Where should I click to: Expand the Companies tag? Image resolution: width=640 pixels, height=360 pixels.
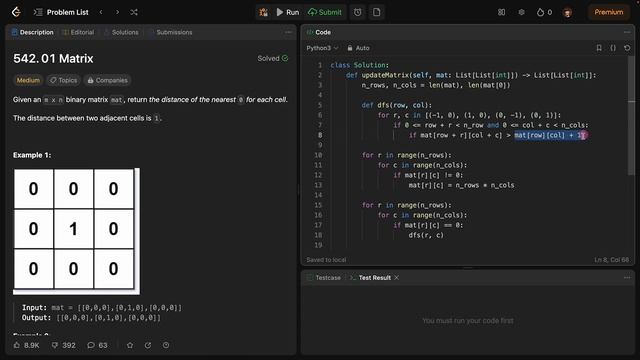108,80
